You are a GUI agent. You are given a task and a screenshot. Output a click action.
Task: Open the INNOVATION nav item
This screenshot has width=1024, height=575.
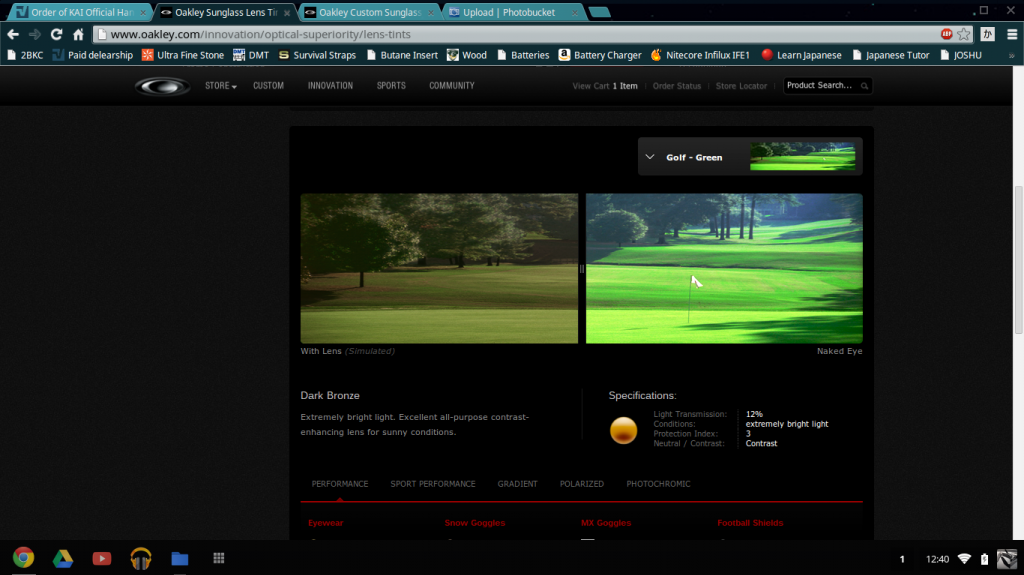[330, 86]
